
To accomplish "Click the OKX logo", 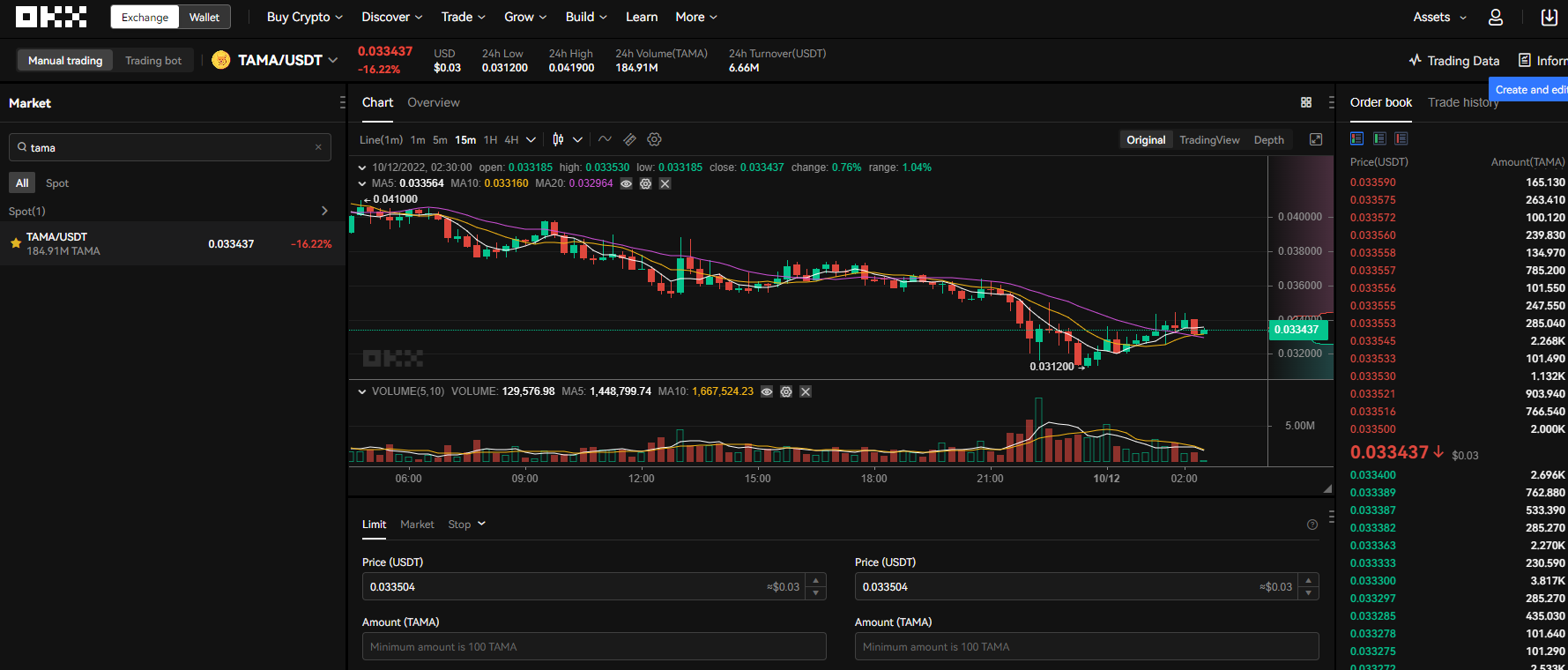I will pyautogui.click(x=51, y=17).
